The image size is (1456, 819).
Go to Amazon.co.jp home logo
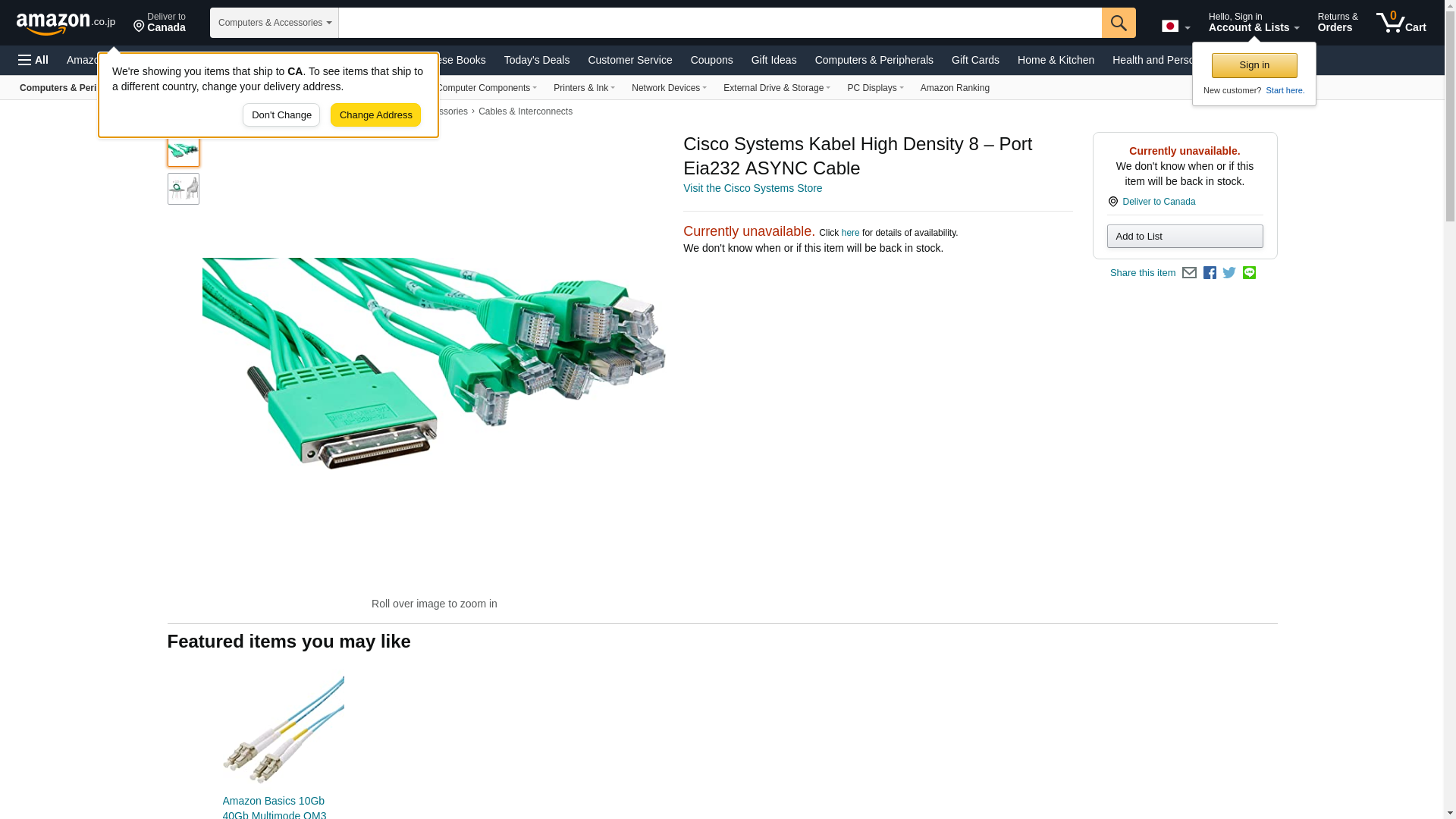point(66,24)
